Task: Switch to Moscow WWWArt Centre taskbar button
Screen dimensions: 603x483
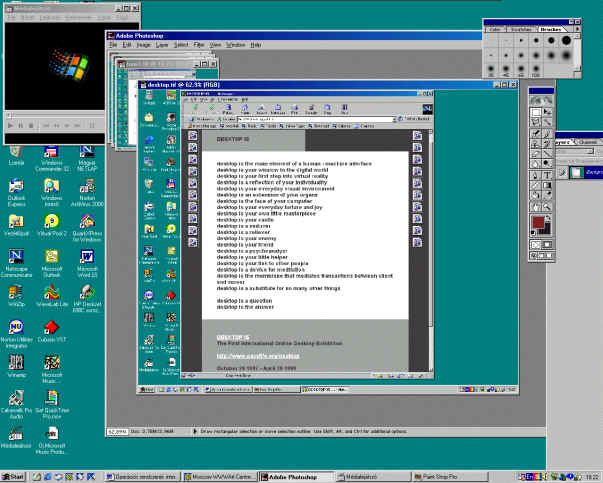Action: point(220,477)
